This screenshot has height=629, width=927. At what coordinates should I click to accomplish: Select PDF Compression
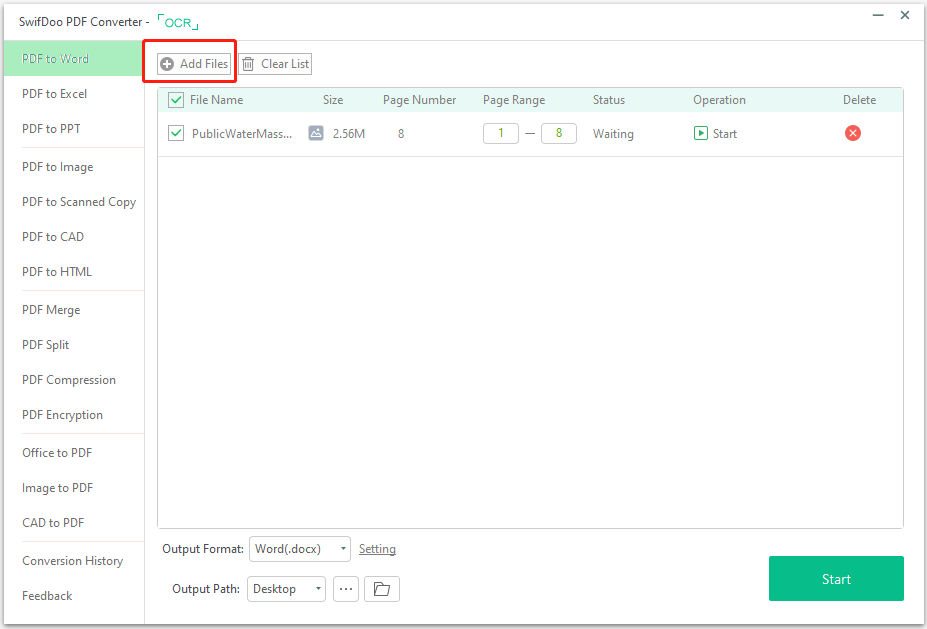coord(69,380)
